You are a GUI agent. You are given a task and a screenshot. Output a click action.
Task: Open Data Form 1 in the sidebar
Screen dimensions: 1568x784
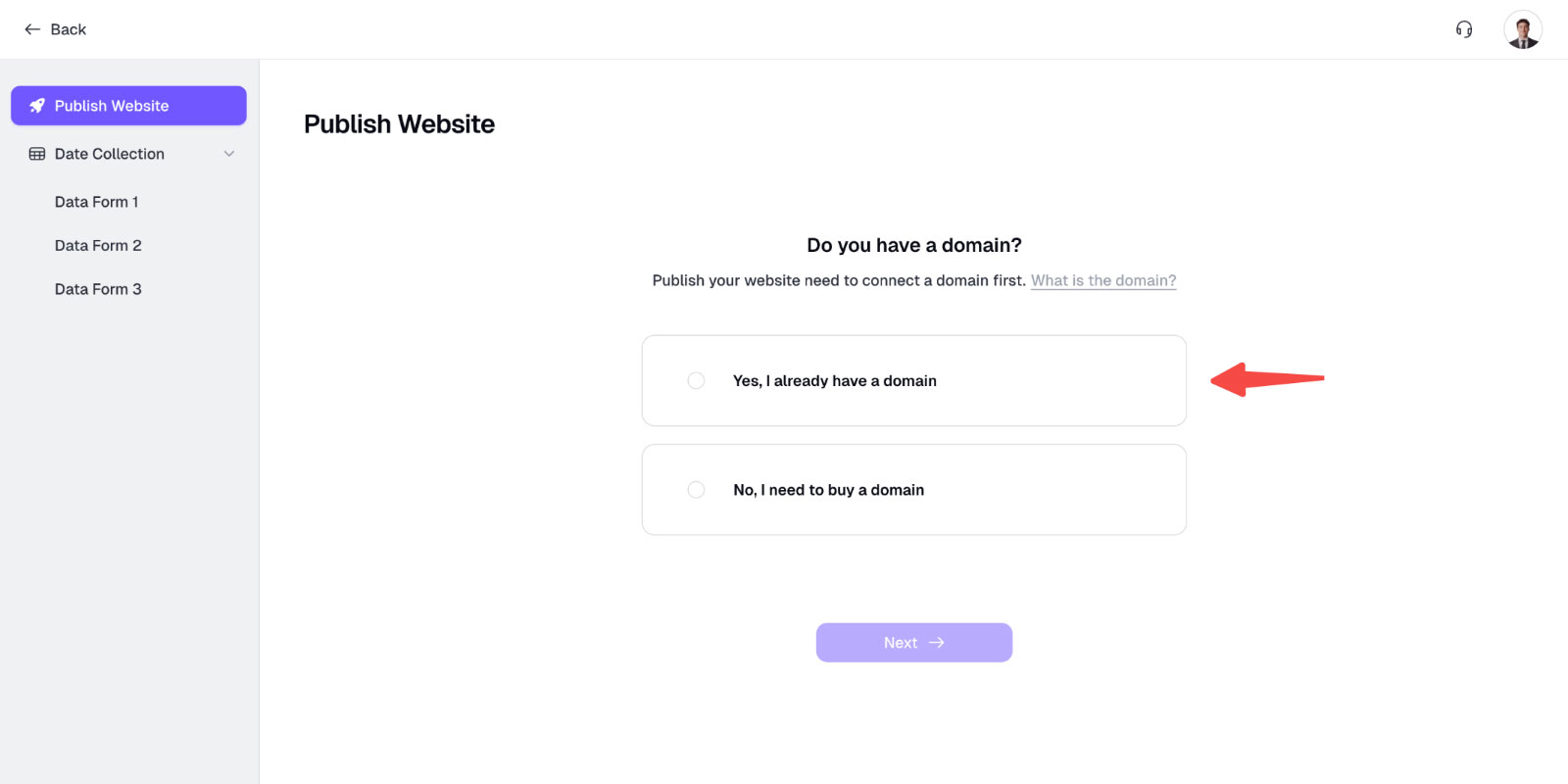(x=96, y=202)
